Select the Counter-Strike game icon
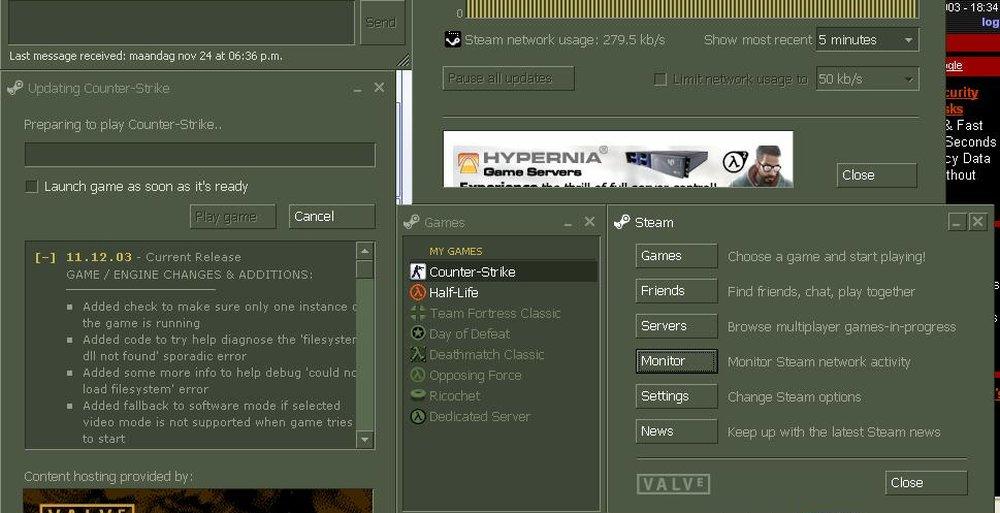Screen dimensions: 1000x513 [418, 271]
